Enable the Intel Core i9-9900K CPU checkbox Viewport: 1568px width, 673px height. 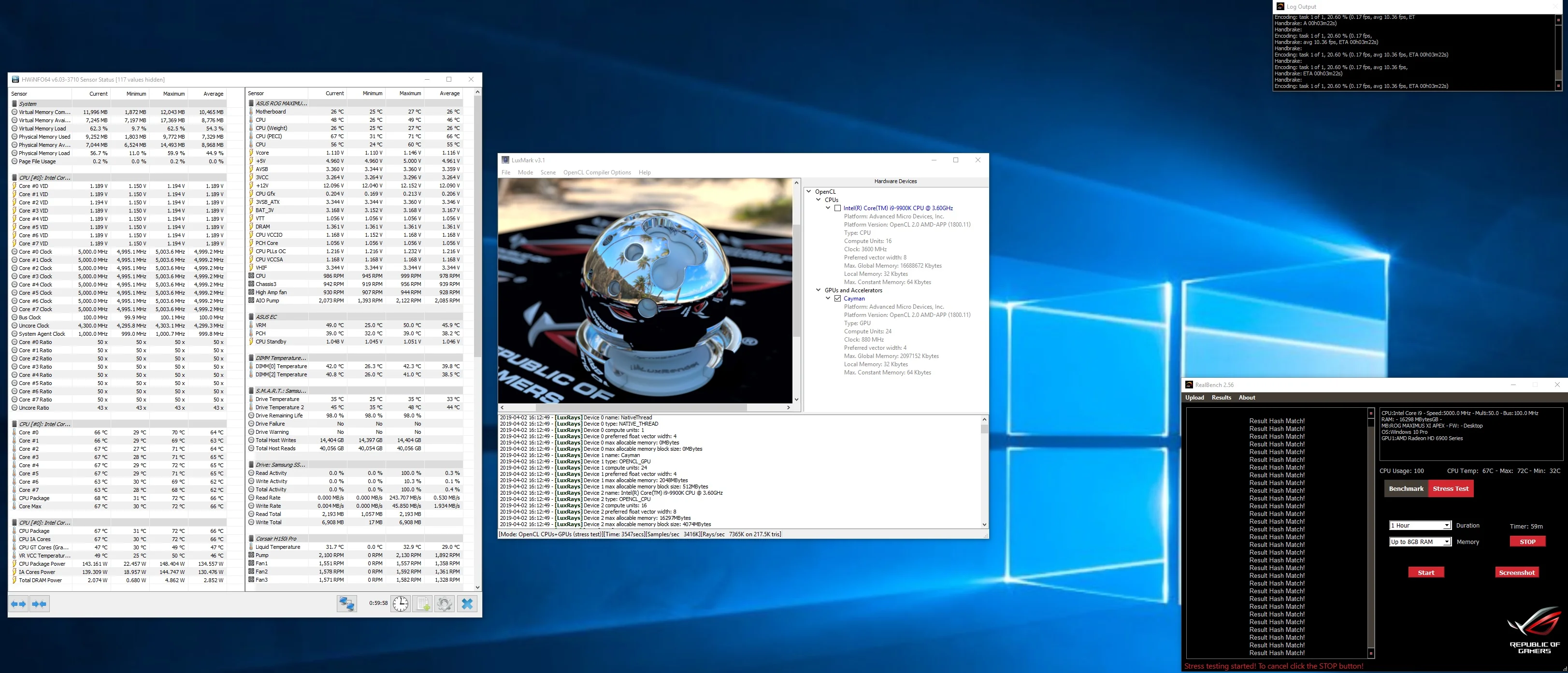tap(837, 208)
